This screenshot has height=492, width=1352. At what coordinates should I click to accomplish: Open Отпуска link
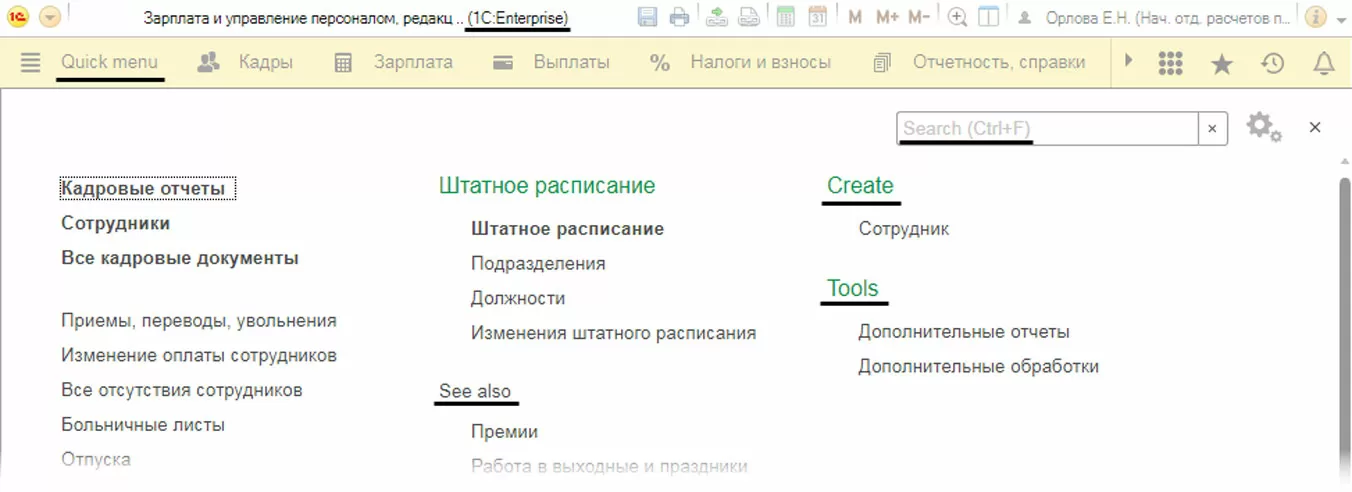[x=96, y=459]
